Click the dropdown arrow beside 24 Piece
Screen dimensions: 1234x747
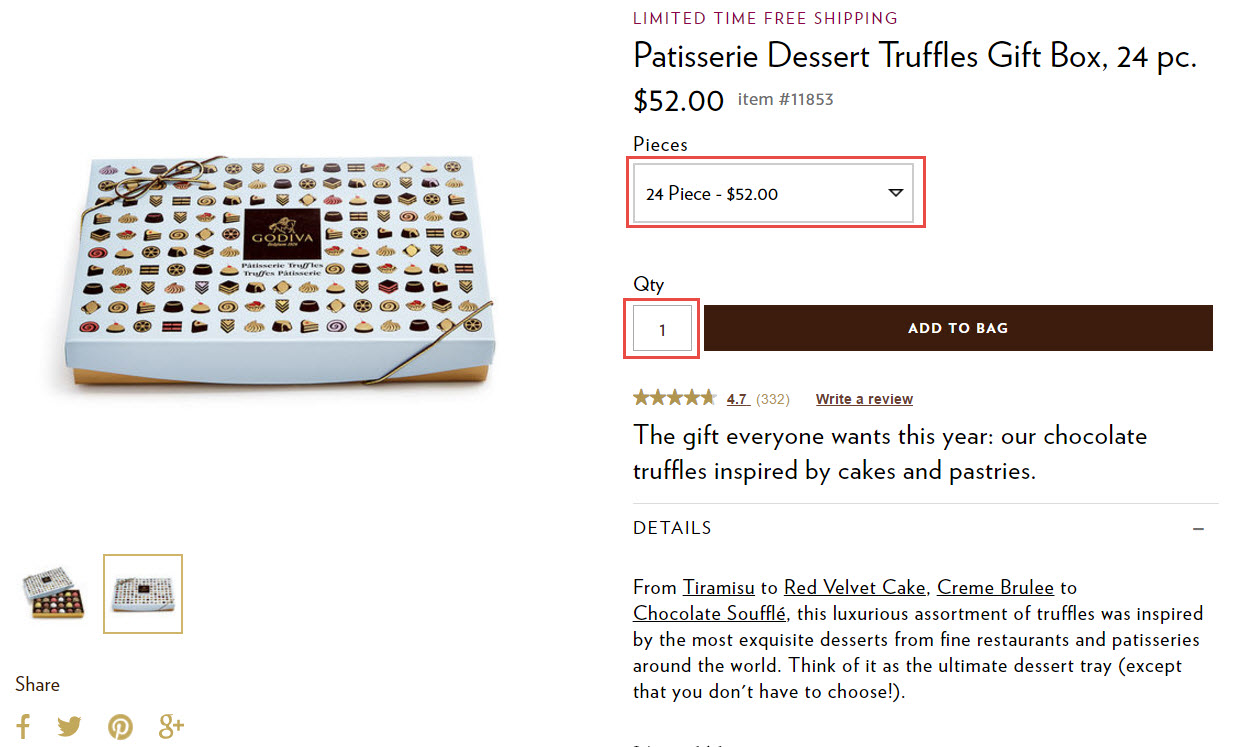[x=896, y=193]
